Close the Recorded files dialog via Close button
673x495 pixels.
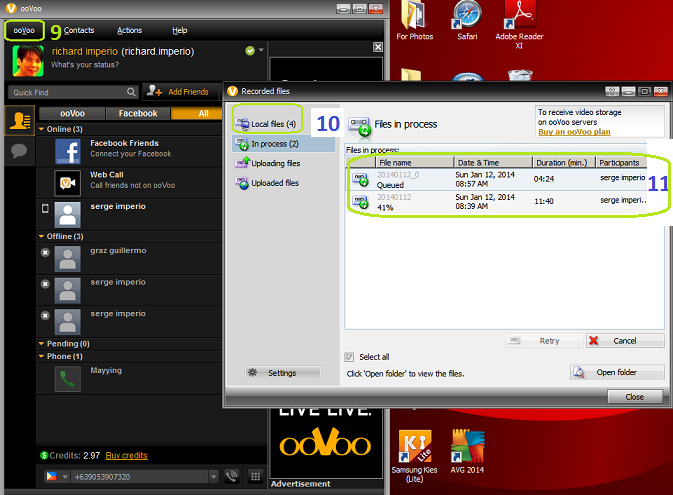click(x=635, y=397)
